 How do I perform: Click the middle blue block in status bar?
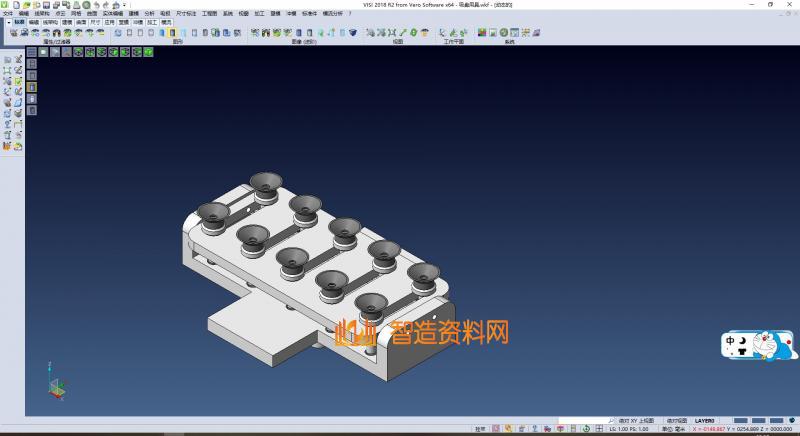click(x=759, y=421)
